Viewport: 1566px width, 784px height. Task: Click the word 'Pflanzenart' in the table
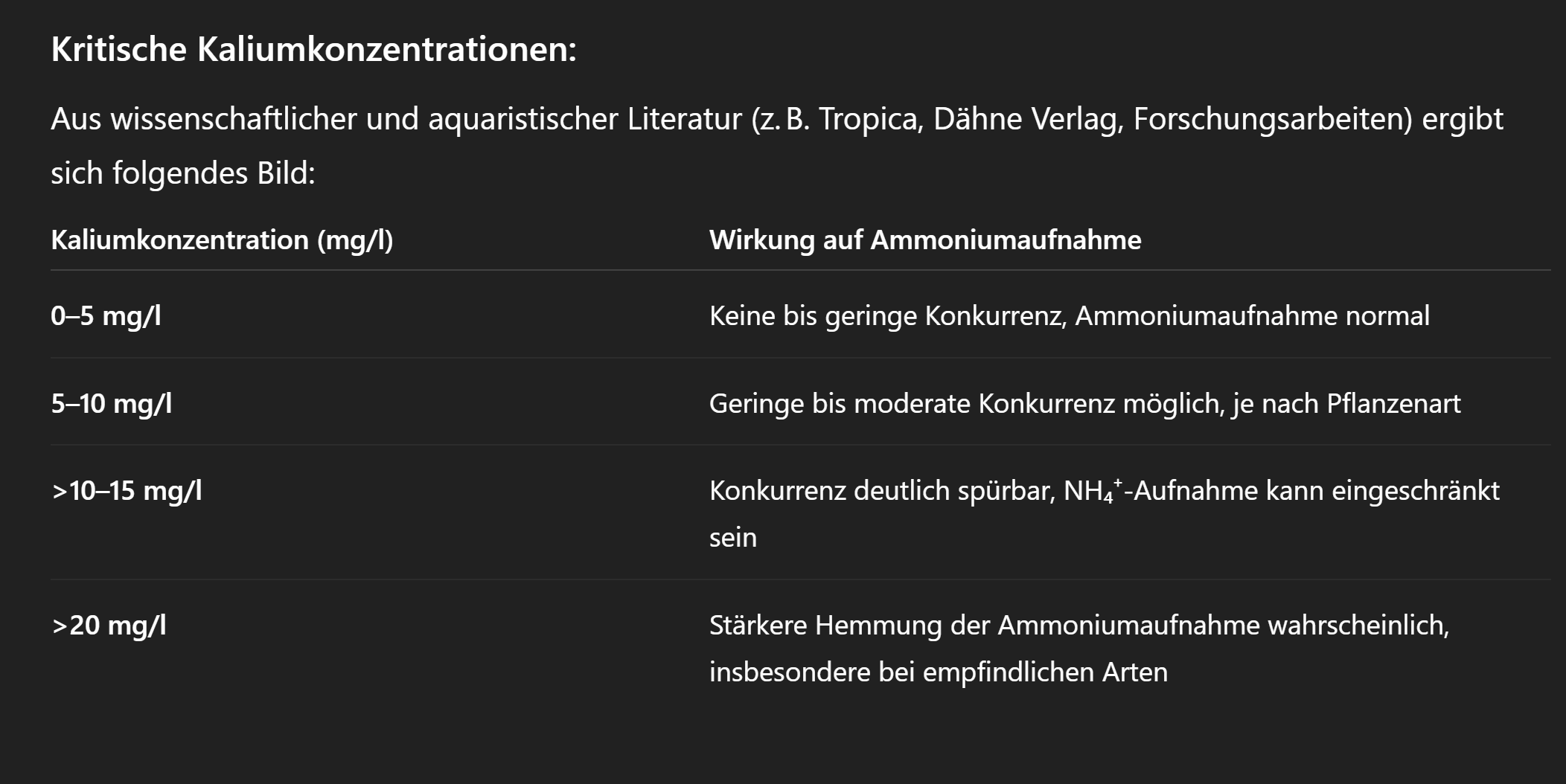pos(1393,404)
